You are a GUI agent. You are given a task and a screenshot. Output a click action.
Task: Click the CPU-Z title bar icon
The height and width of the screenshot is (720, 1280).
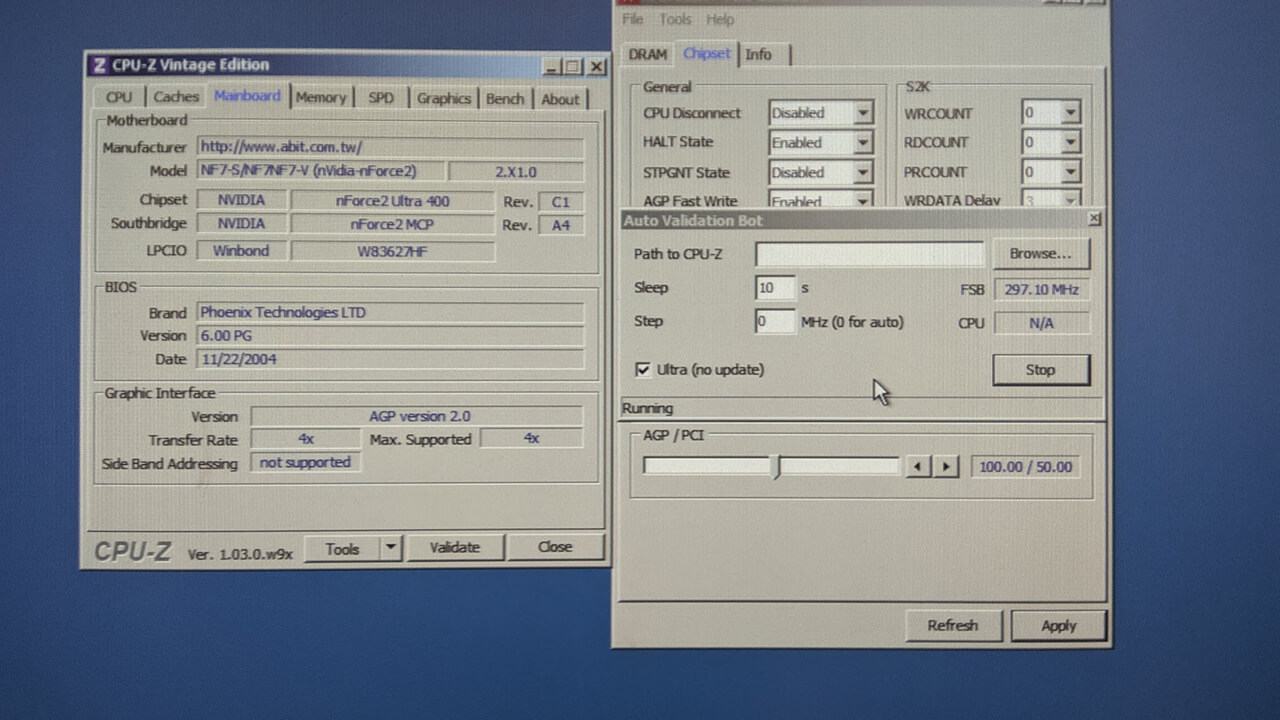pos(99,66)
